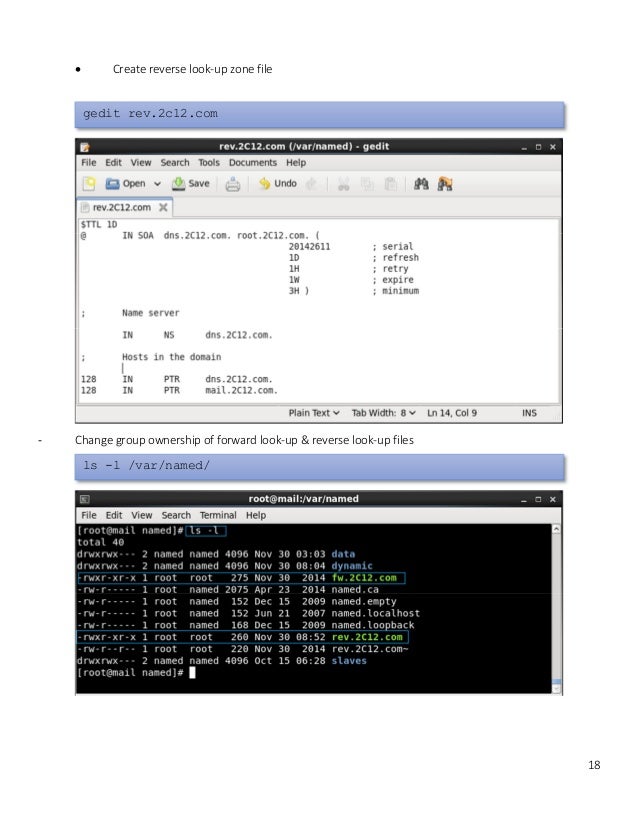
Task: Open the terminal View menu
Action: pos(142,515)
